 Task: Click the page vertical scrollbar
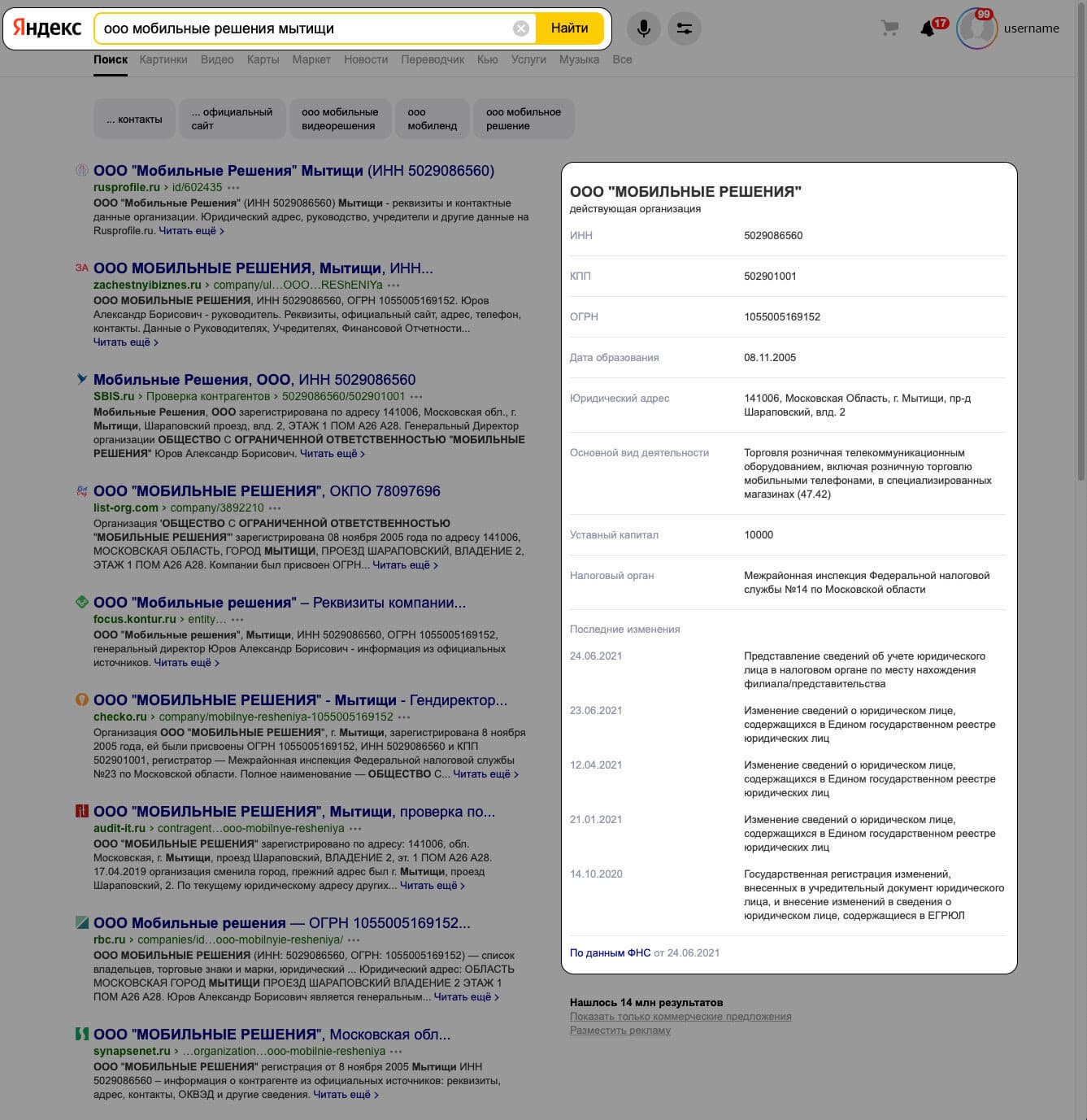click(x=1081, y=244)
